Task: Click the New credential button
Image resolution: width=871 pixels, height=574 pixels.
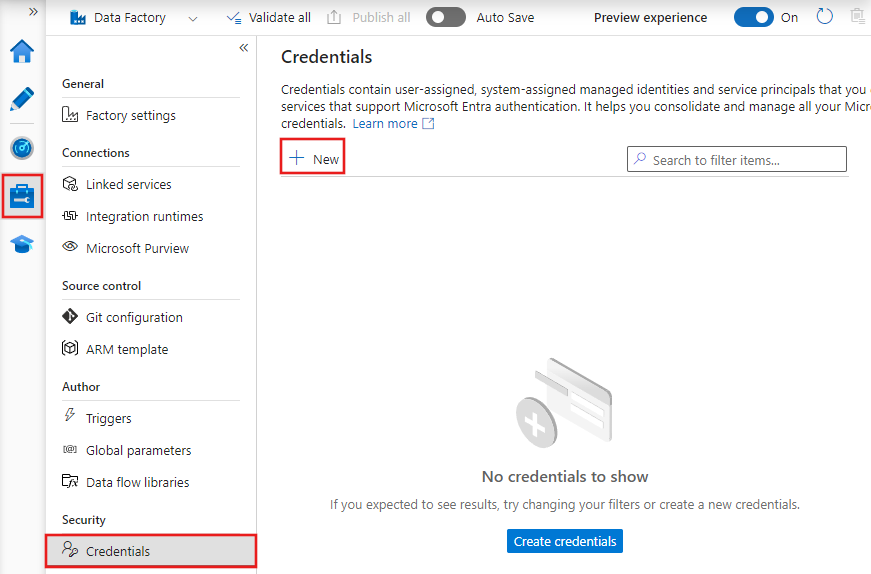Action: pyautogui.click(x=313, y=159)
